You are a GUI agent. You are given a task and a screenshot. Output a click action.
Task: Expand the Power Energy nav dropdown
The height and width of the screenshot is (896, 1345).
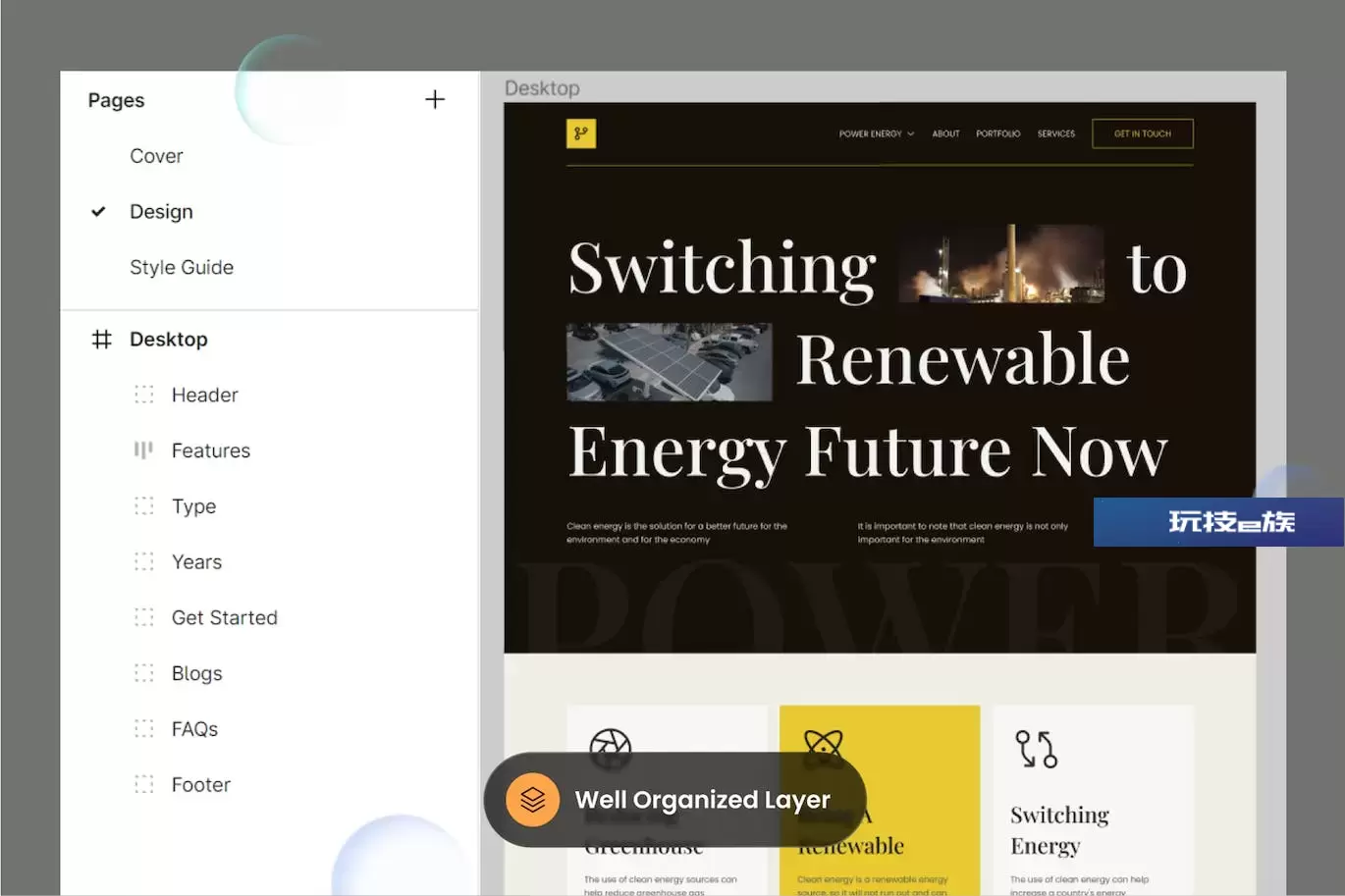[x=877, y=133]
